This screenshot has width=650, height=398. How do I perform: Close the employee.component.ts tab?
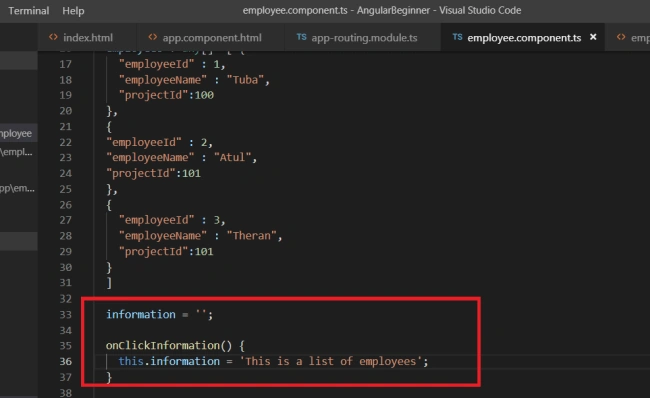tap(593, 37)
